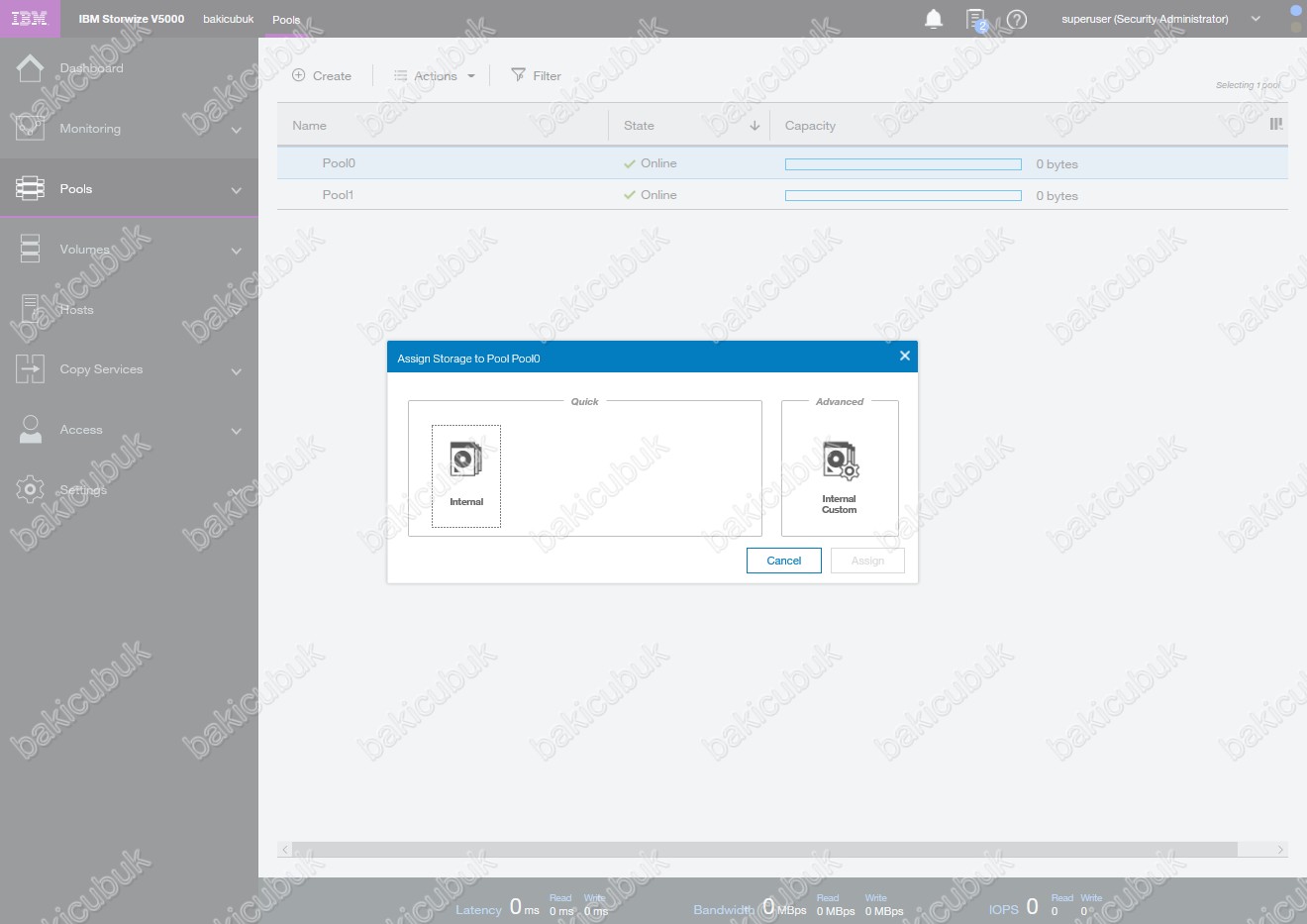This screenshot has height=924, width=1307.
Task: Click the Pools sidebar icon
Action: (x=30, y=189)
